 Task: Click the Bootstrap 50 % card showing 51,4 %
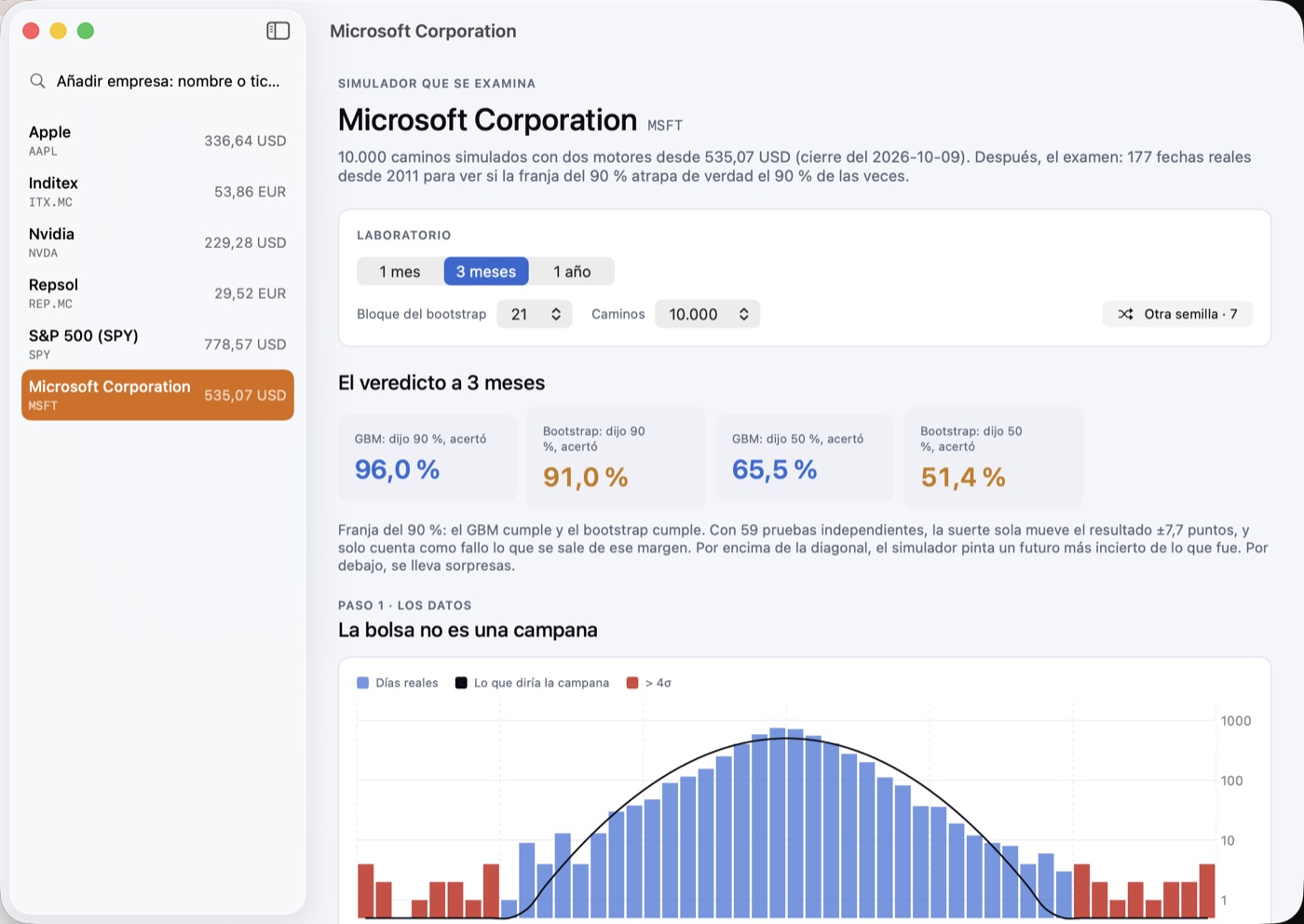(993, 457)
